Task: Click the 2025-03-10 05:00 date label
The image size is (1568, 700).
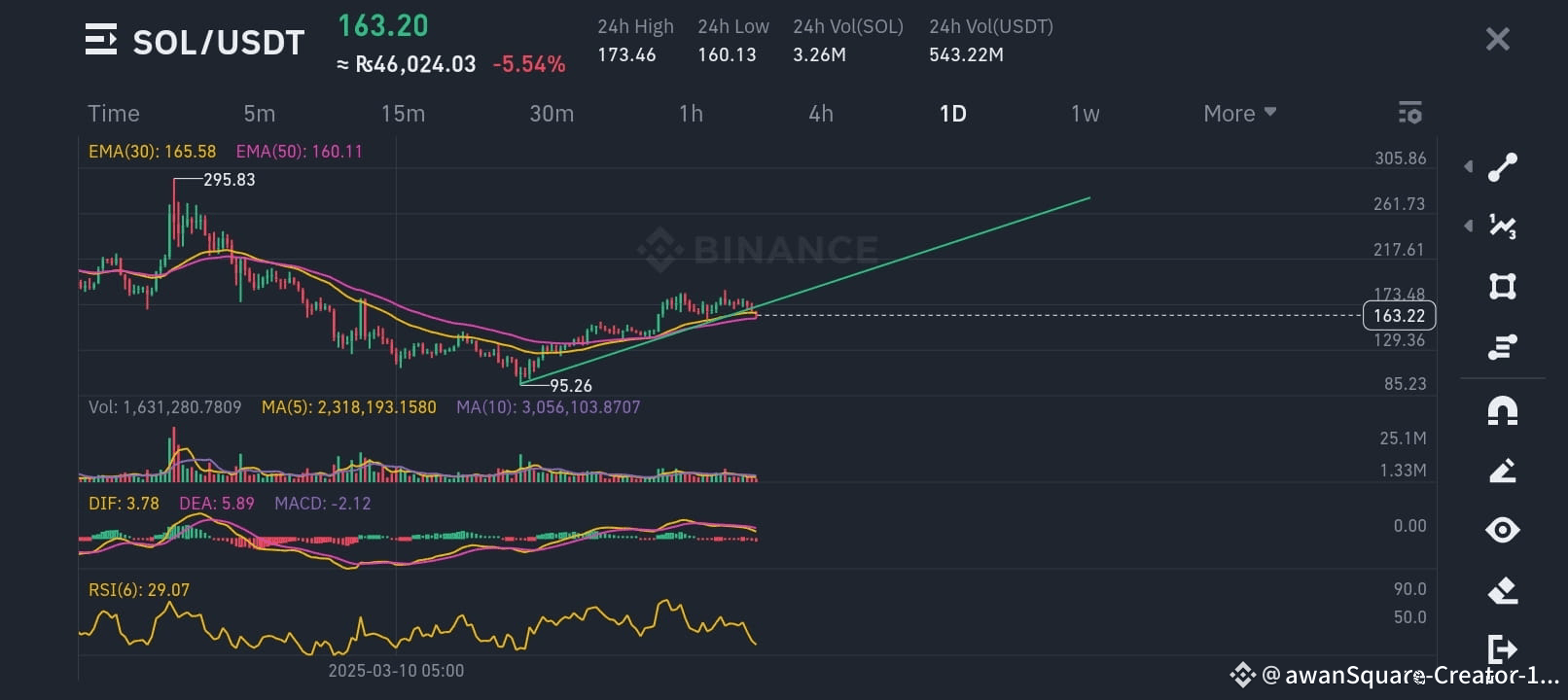Action: click(x=396, y=671)
